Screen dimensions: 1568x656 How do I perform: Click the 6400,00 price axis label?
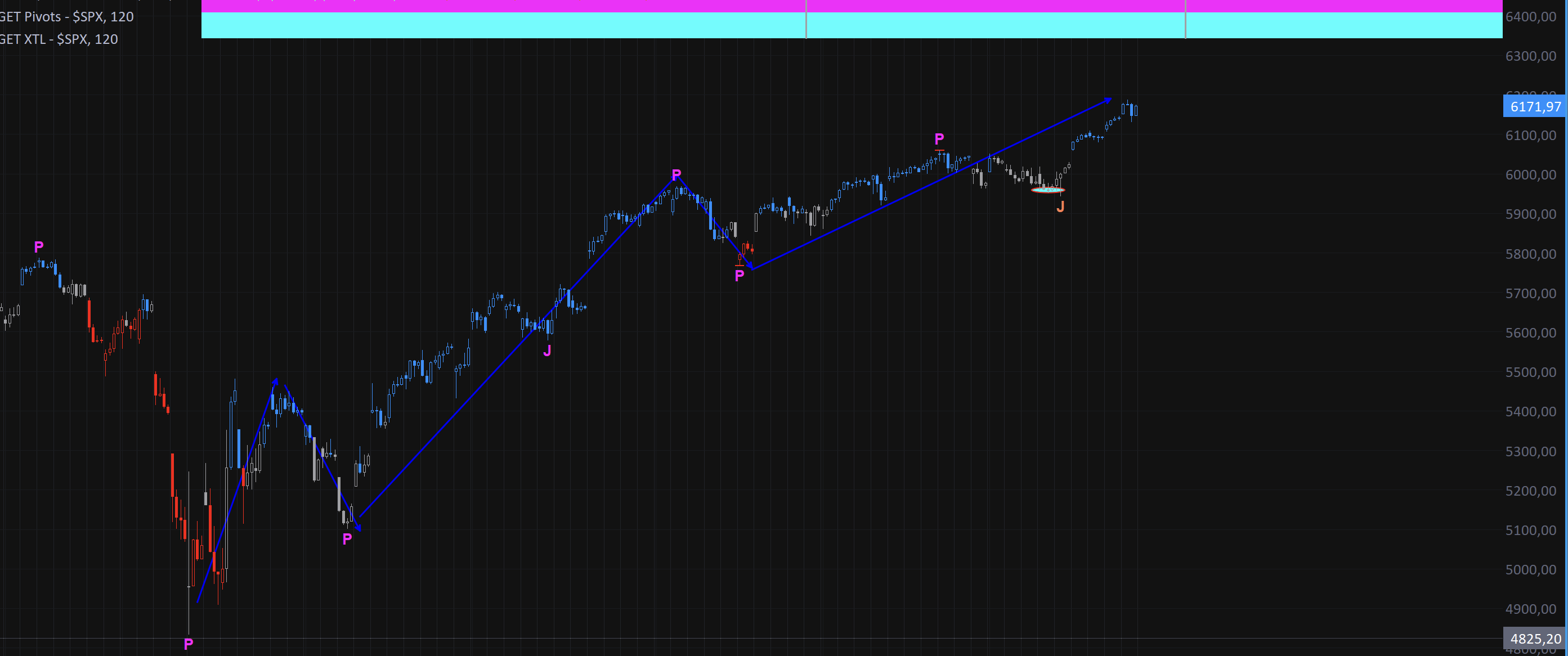[x=1530, y=16]
